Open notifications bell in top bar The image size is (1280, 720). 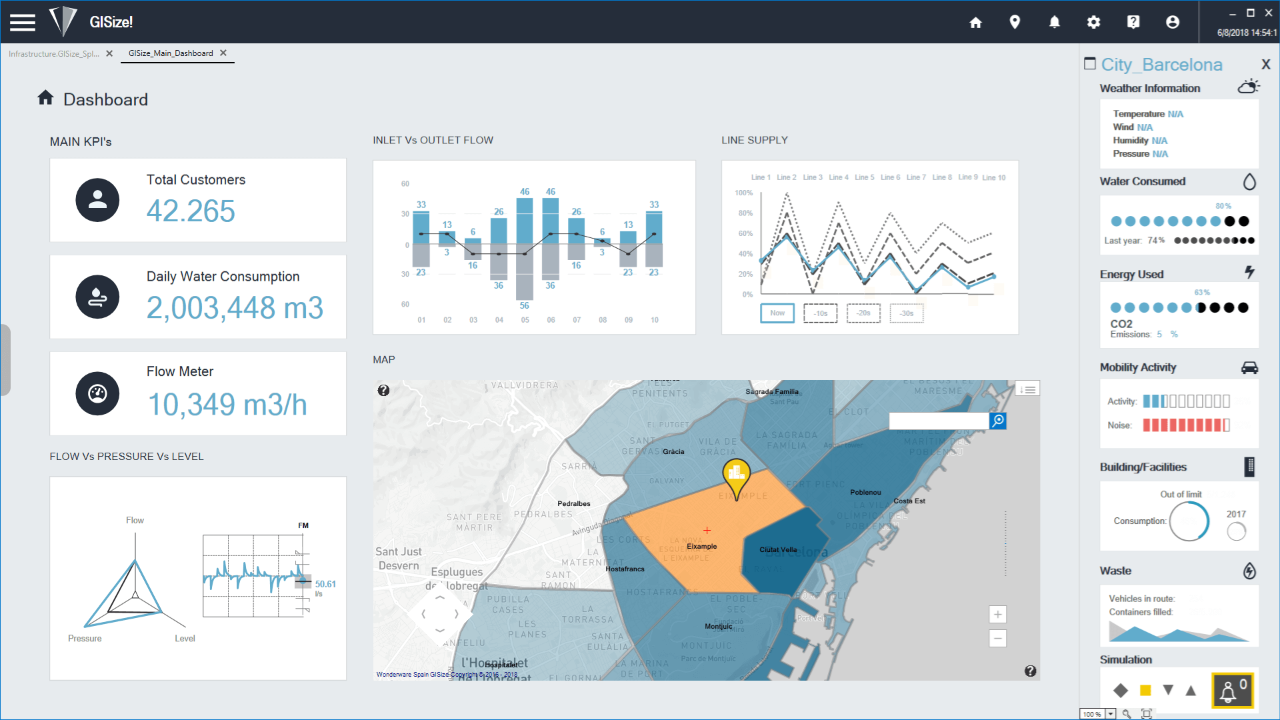click(1054, 22)
